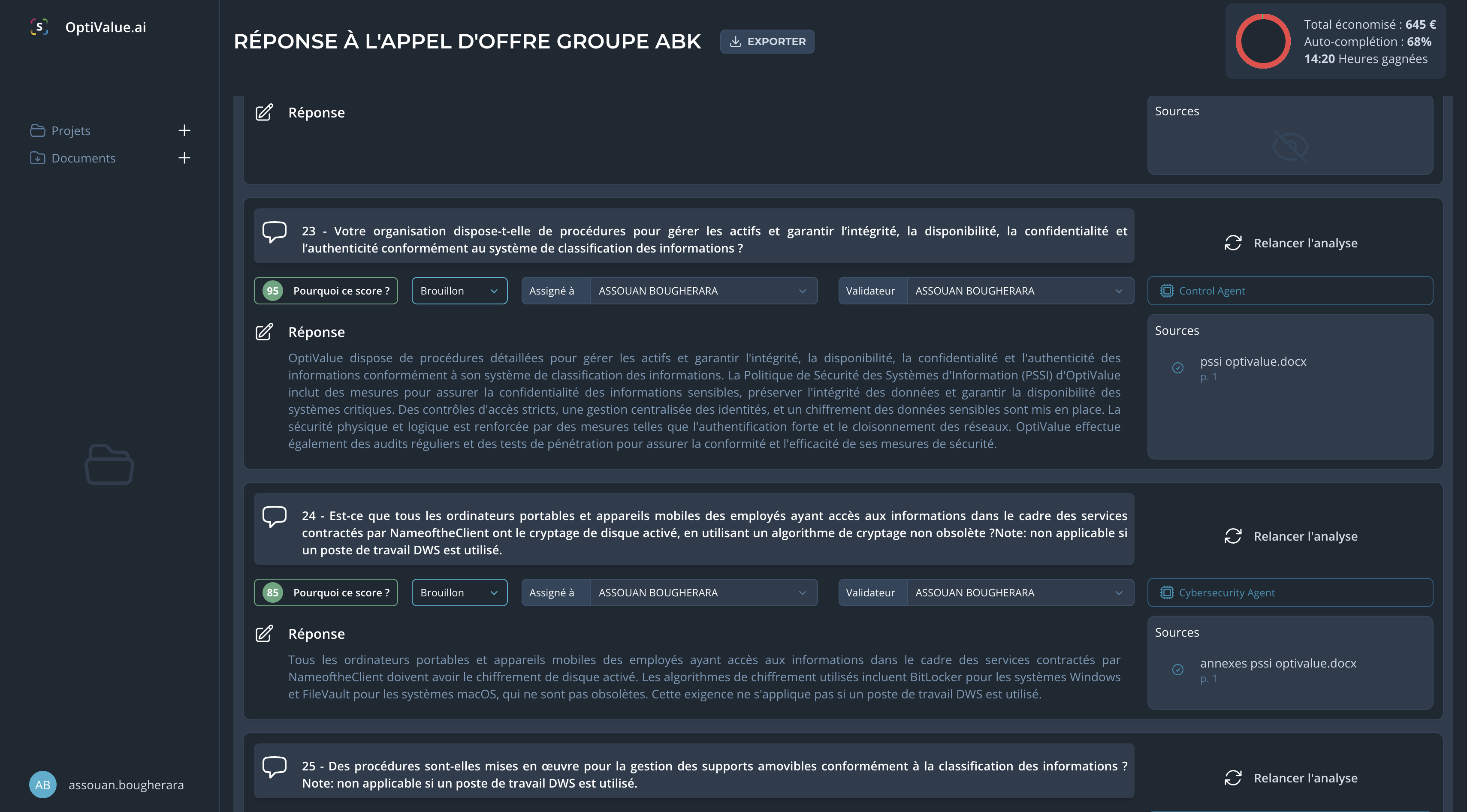
Task: Click the Cybersecurity Agent chip icon
Action: pos(1167,592)
